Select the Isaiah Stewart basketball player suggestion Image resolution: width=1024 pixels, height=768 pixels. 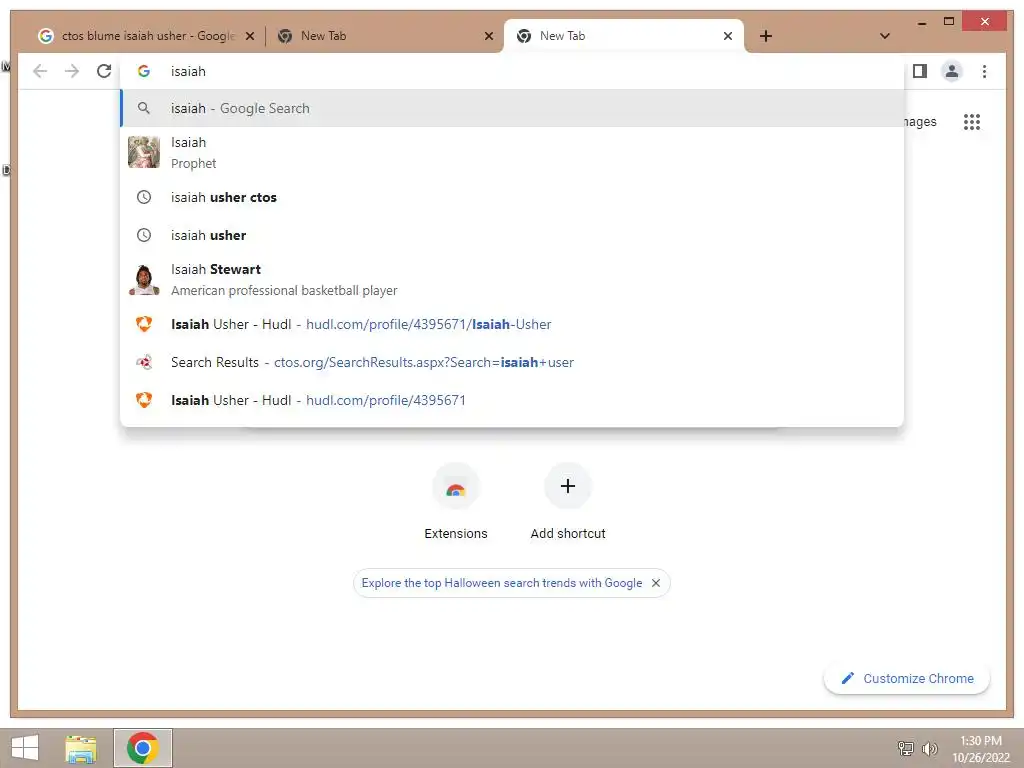point(512,280)
